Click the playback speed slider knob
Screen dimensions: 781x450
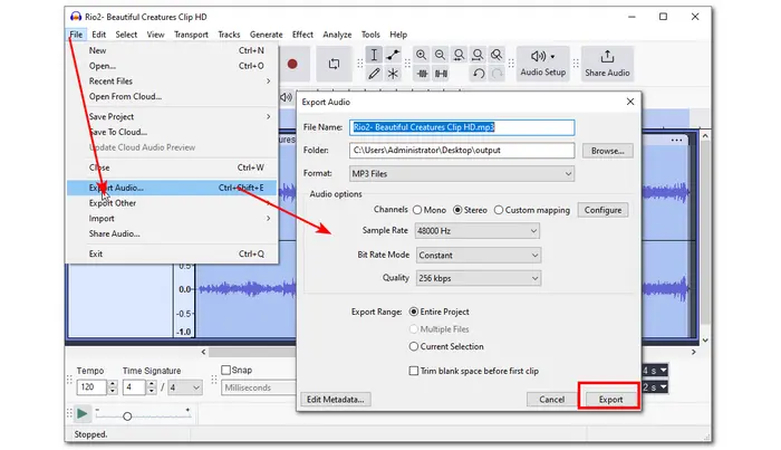tap(127, 416)
